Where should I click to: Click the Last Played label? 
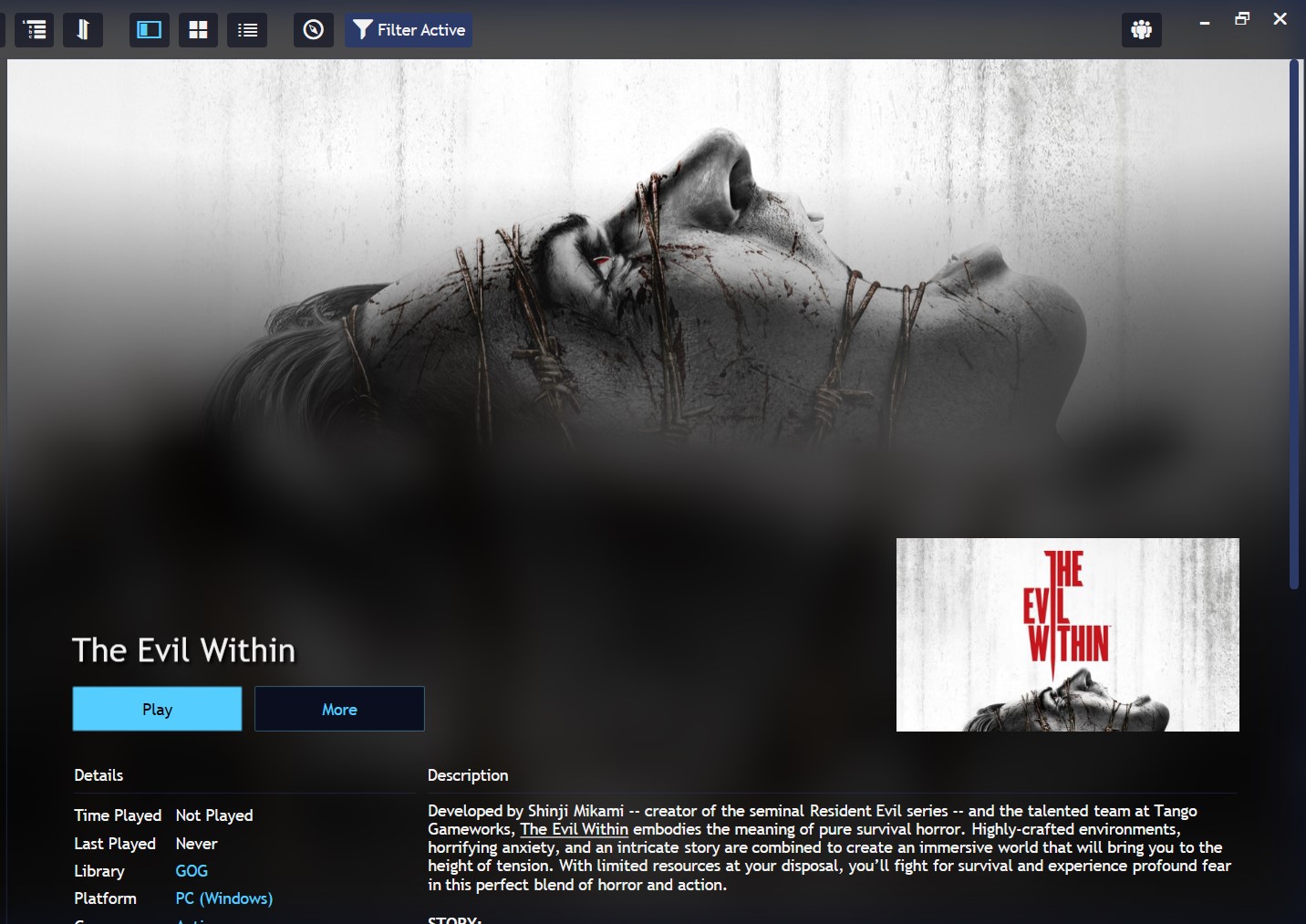115,844
